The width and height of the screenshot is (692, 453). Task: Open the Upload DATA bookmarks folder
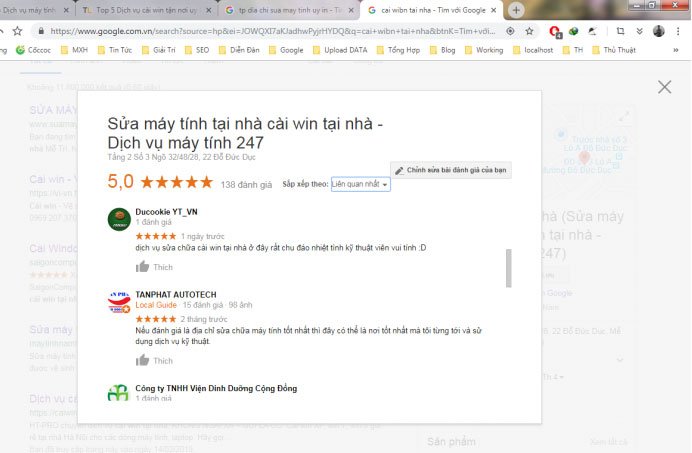340,50
